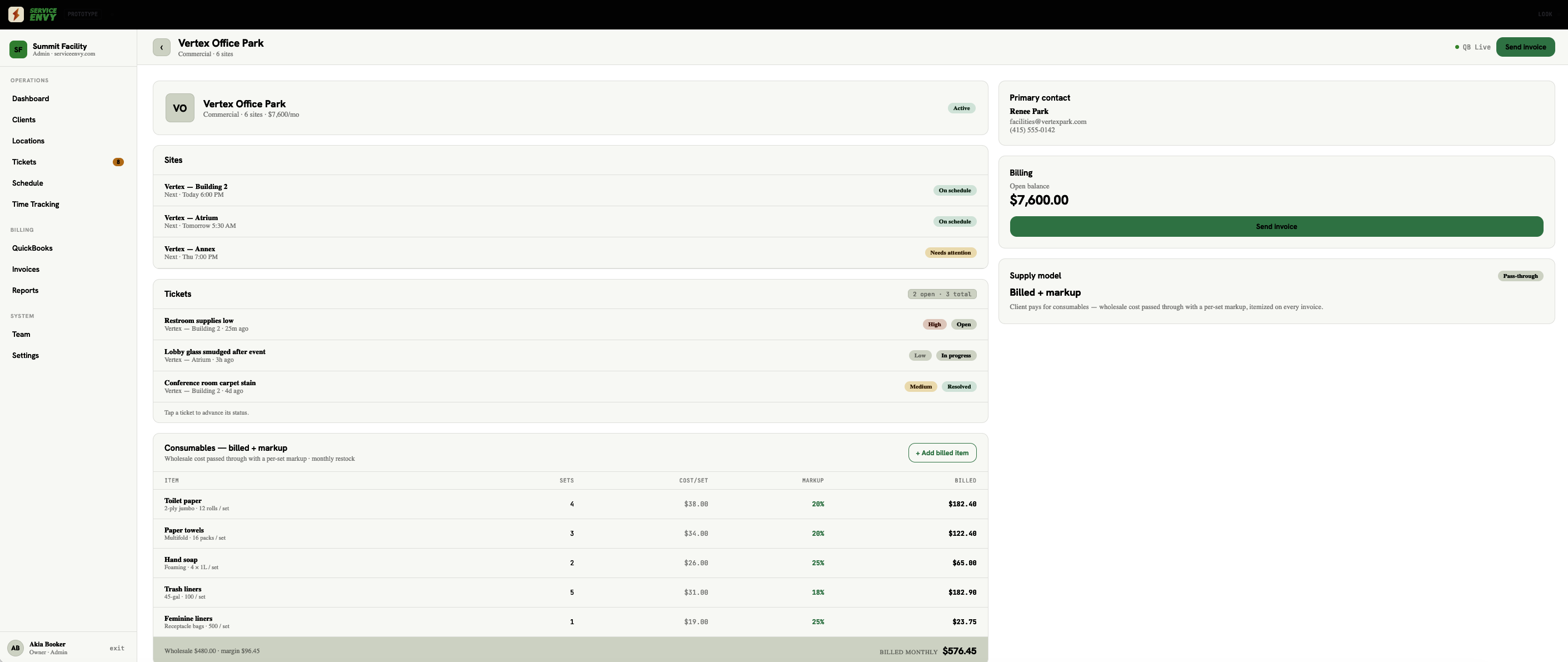Click the Pass-through badge in Supply model

1520,276
